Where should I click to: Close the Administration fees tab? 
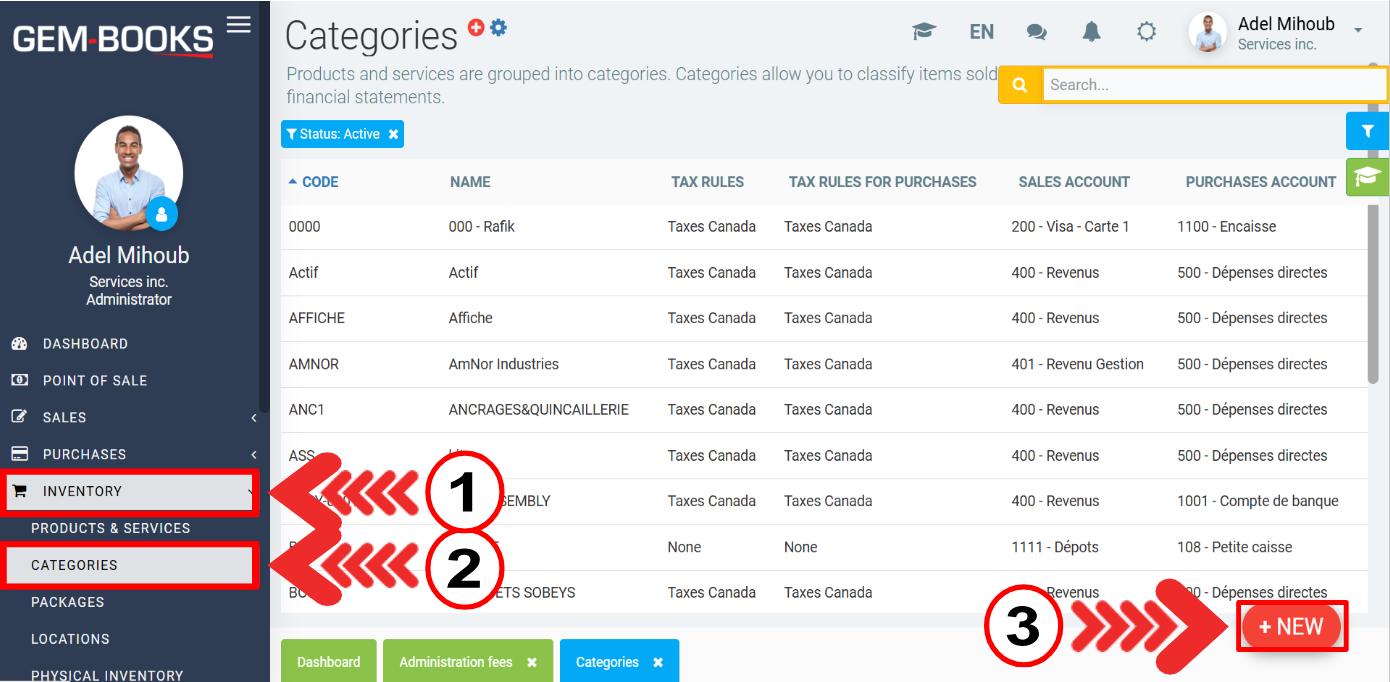click(x=532, y=662)
